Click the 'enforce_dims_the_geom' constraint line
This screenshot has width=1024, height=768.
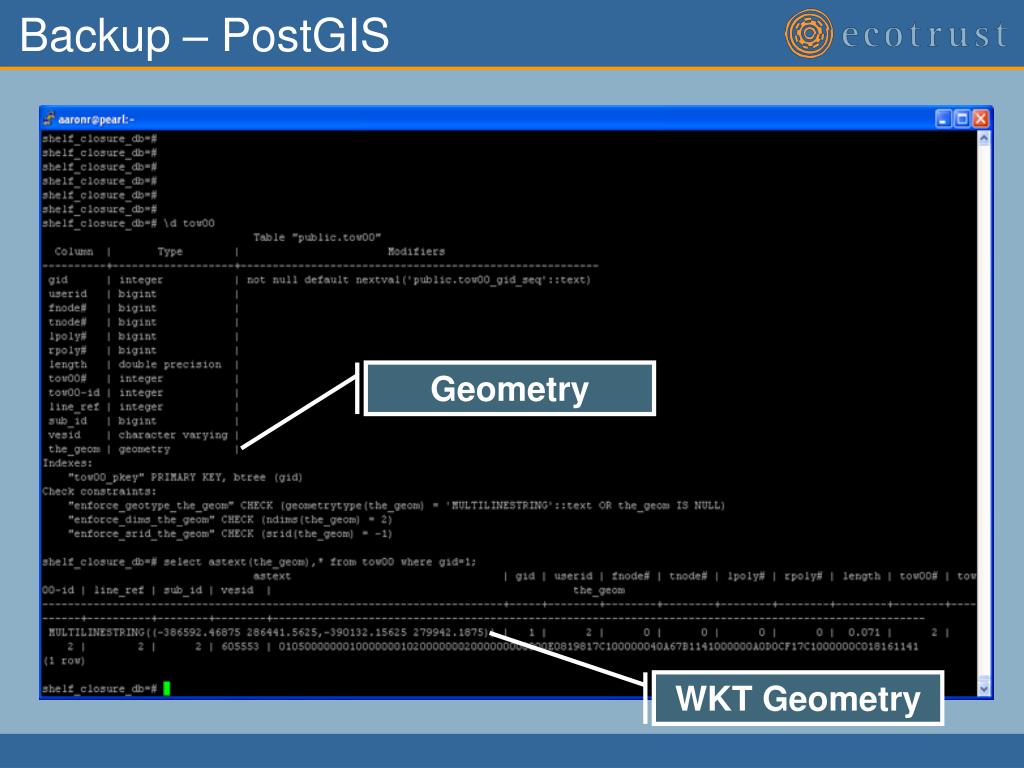tap(230, 520)
